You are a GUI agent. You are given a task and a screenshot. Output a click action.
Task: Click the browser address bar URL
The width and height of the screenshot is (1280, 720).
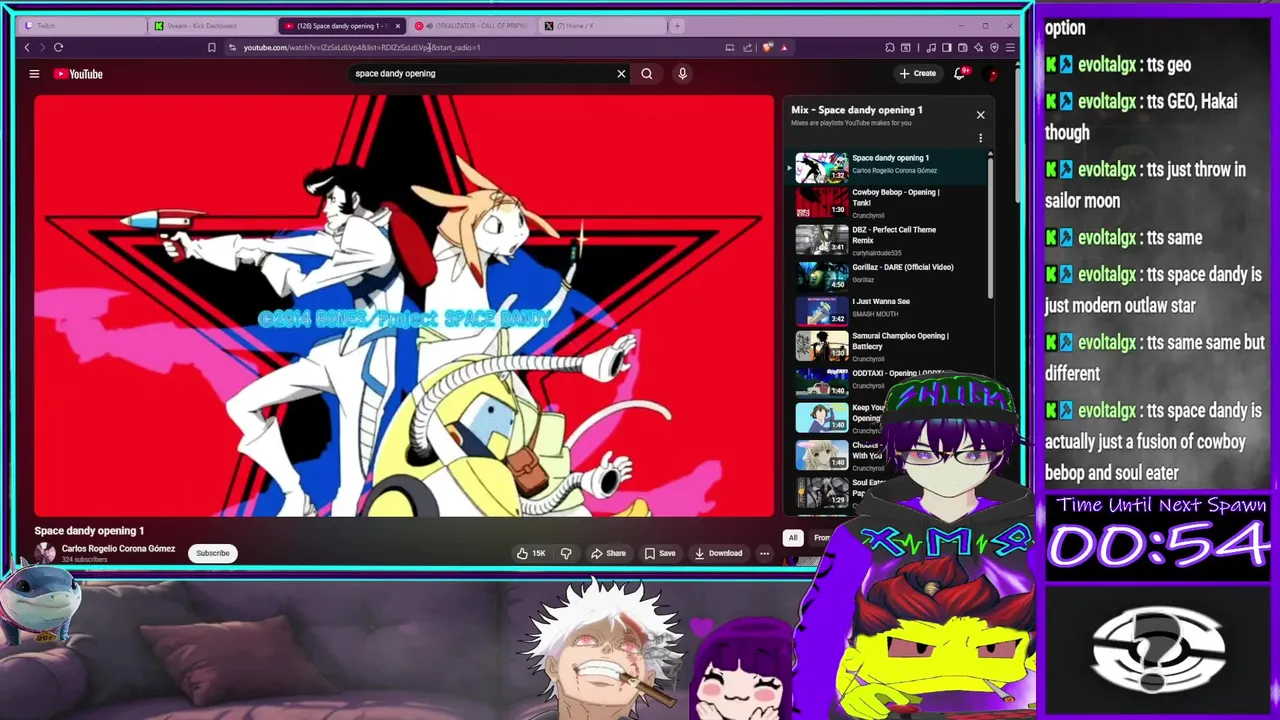point(362,47)
